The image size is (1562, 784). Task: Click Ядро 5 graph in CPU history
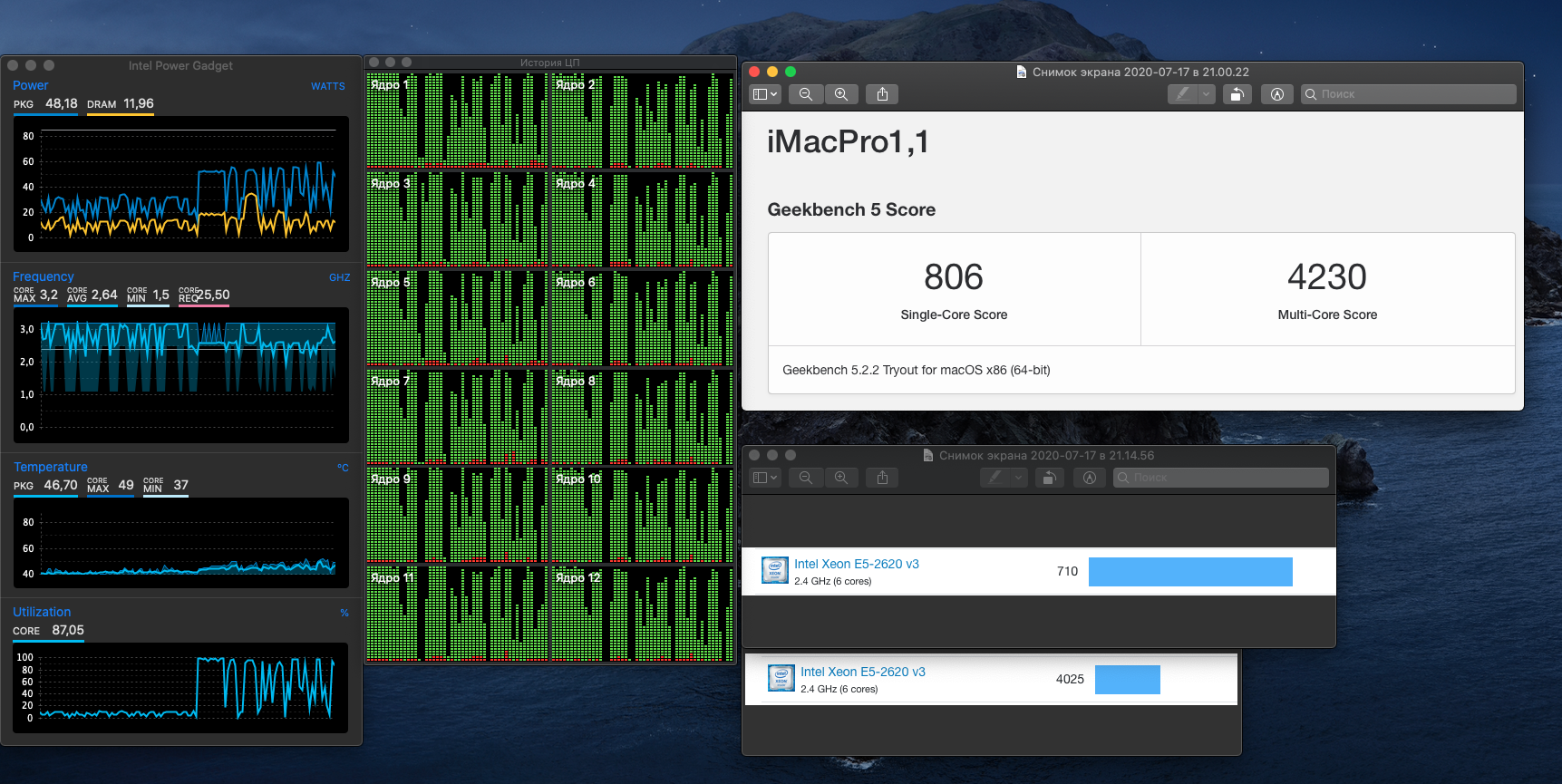pyautogui.click(x=457, y=317)
